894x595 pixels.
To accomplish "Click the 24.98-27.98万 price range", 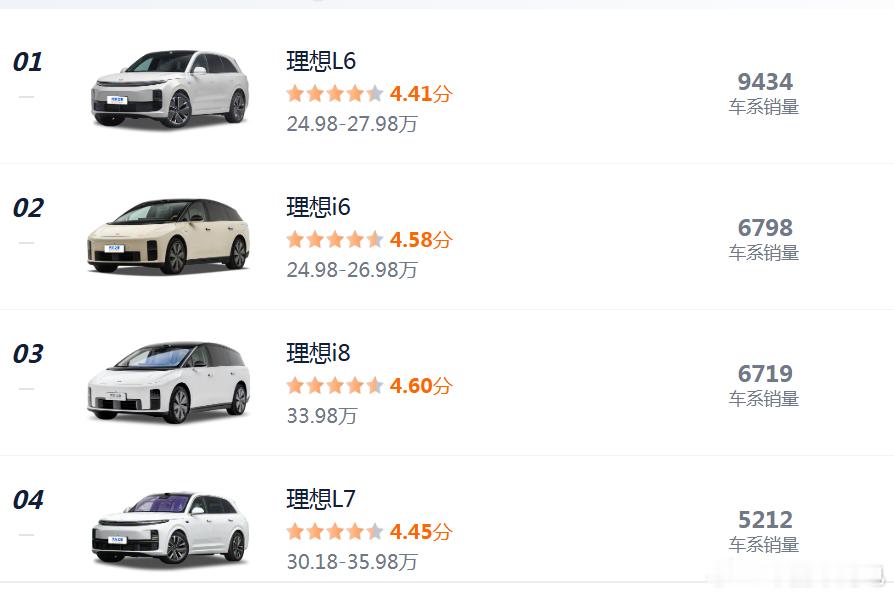I will point(352,124).
